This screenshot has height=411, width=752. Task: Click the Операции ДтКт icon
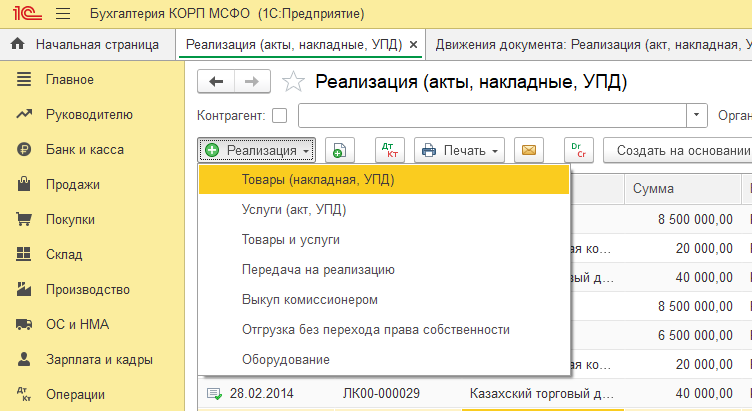(x=24, y=394)
